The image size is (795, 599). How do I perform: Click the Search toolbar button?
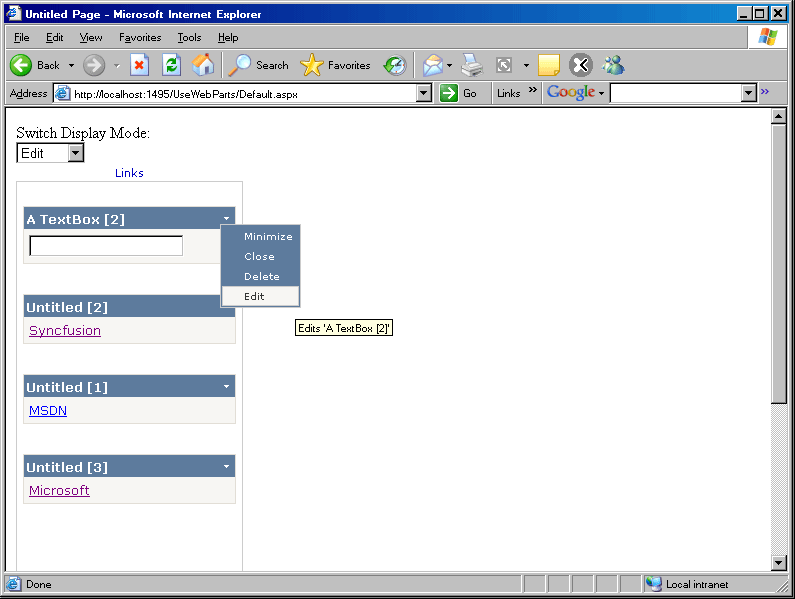coord(258,65)
